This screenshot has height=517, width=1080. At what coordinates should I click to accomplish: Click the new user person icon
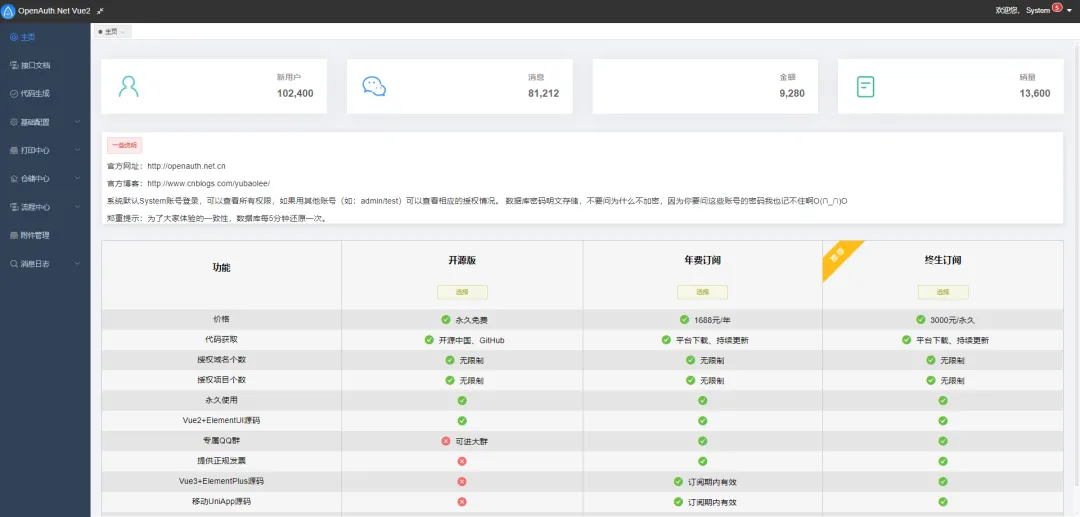point(128,86)
